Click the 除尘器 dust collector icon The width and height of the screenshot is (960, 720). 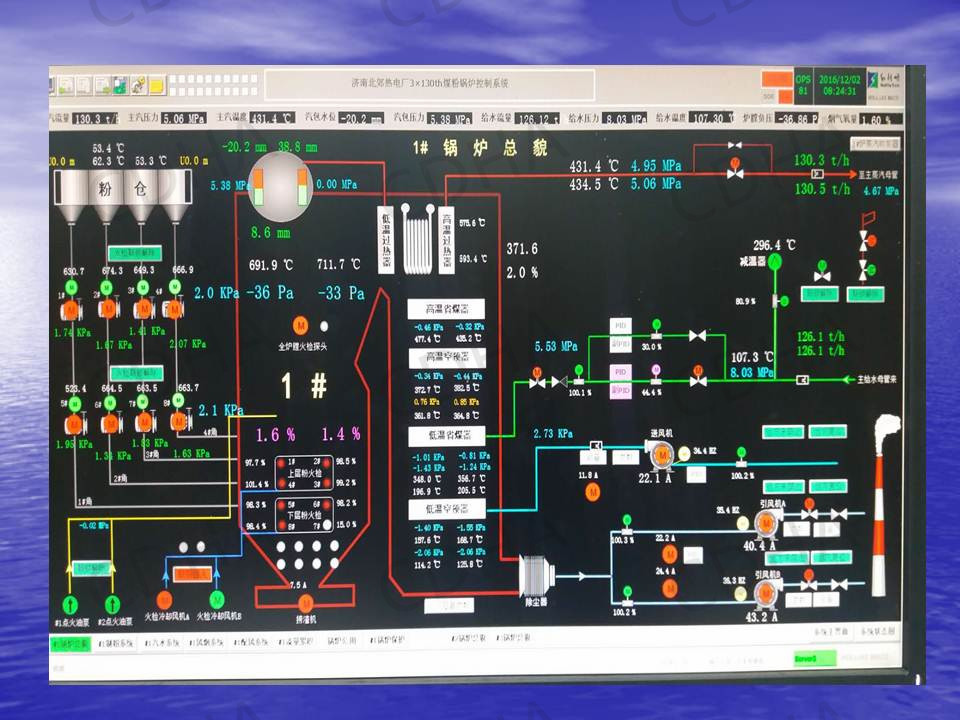tap(537, 575)
